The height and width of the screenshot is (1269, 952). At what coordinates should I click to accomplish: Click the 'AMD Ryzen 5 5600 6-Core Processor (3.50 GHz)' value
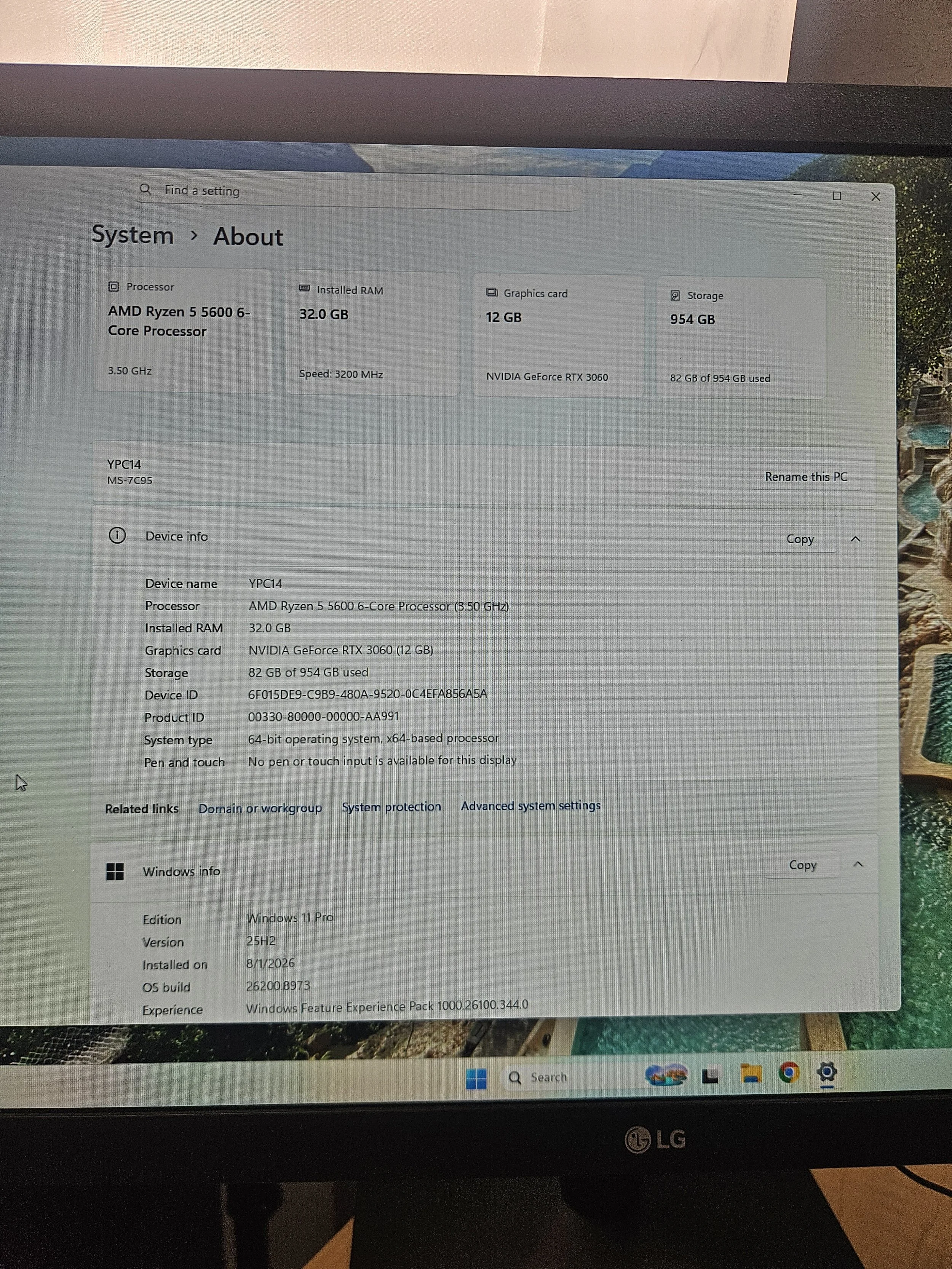point(379,606)
